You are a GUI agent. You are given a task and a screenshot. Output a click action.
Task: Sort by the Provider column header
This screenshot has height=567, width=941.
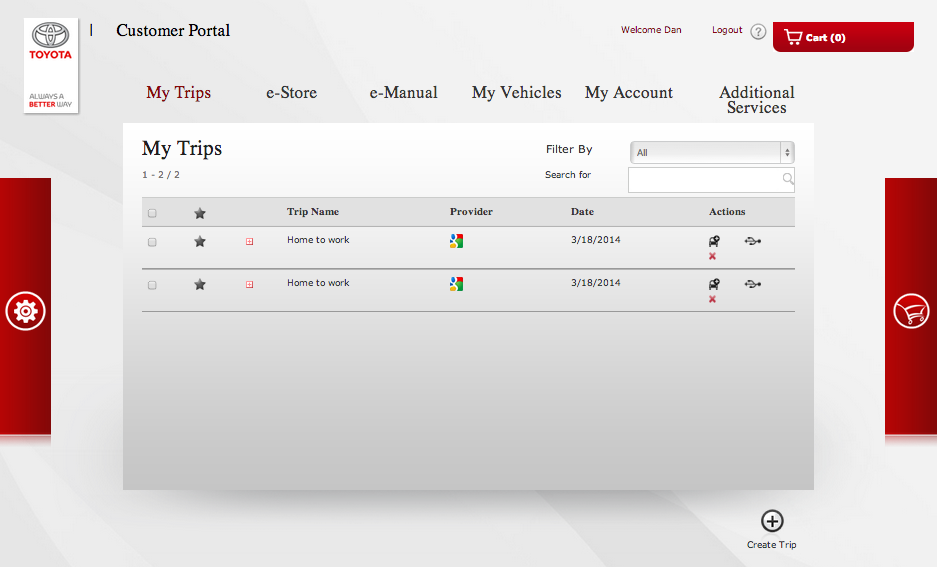pos(471,212)
